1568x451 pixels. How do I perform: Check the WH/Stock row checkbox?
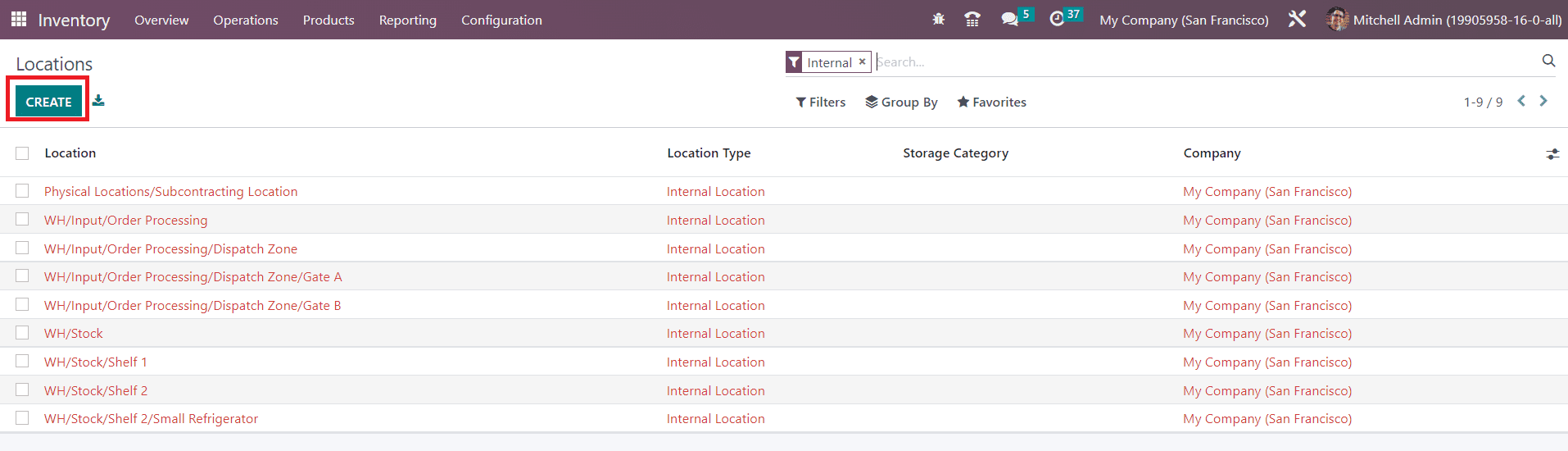click(x=22, y=333)
